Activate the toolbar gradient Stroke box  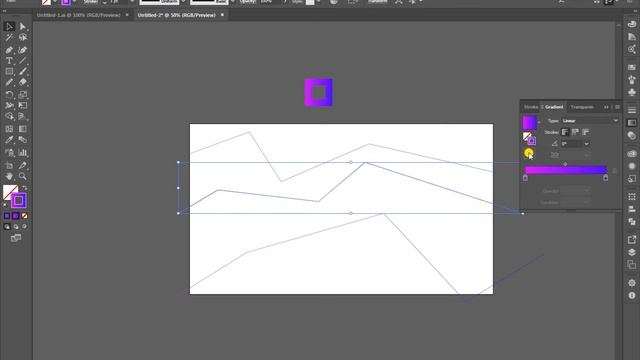(19, 200)
